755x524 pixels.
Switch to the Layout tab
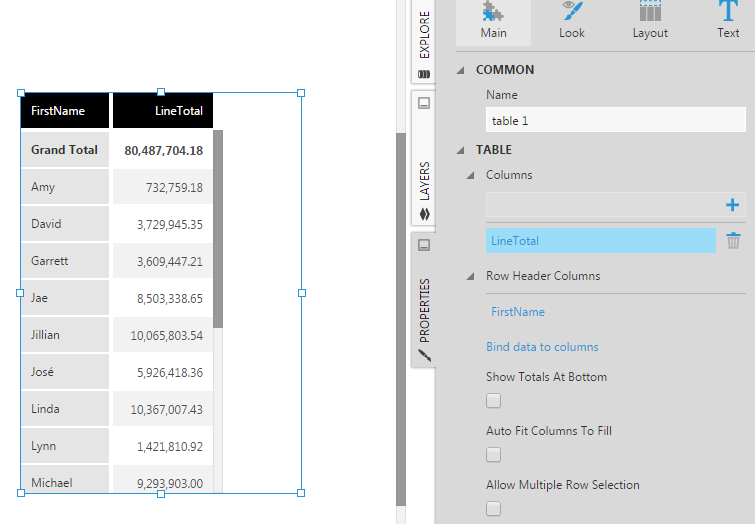click(x=650, y=22)
